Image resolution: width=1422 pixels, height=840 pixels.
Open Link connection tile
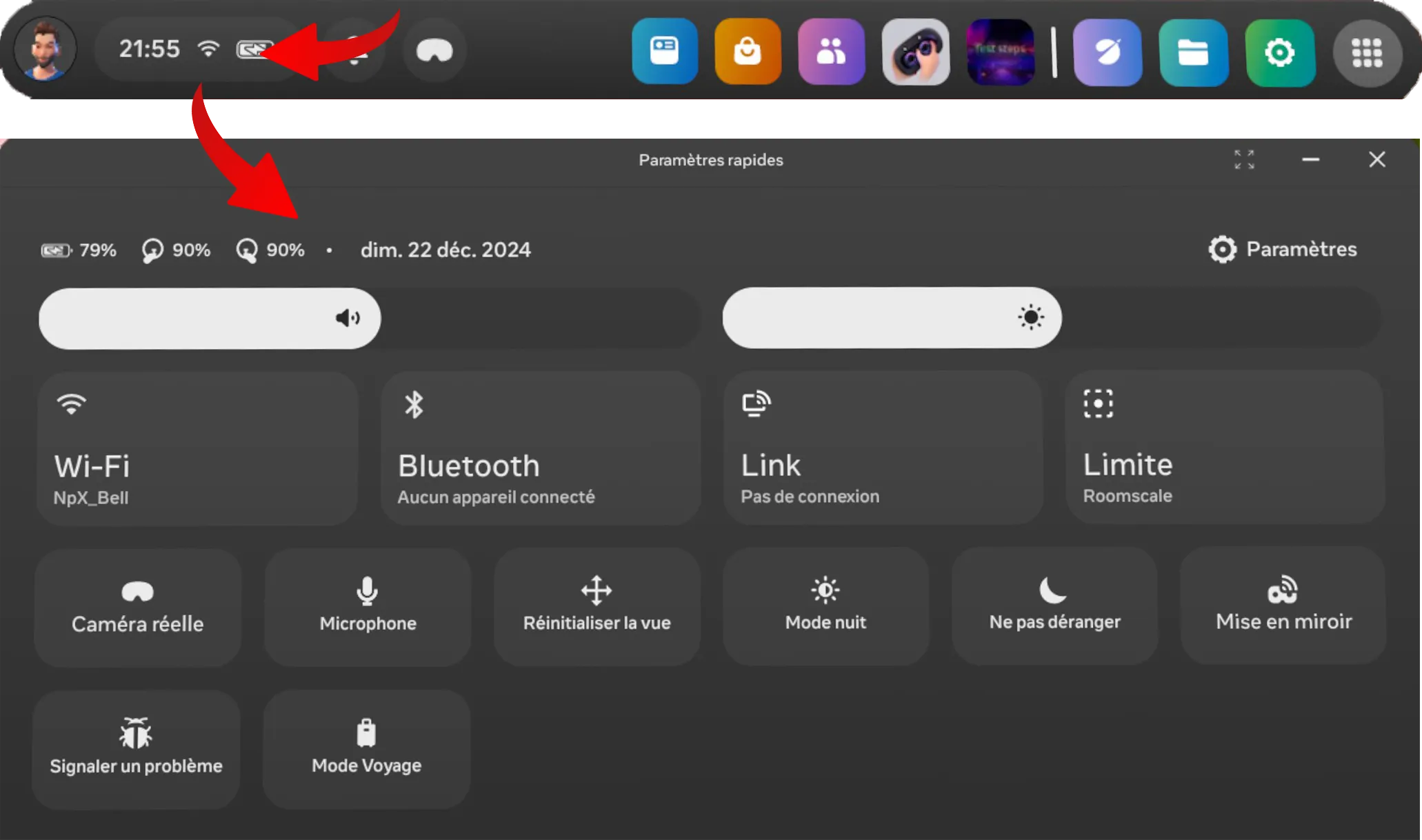click(x=882, y=448)
